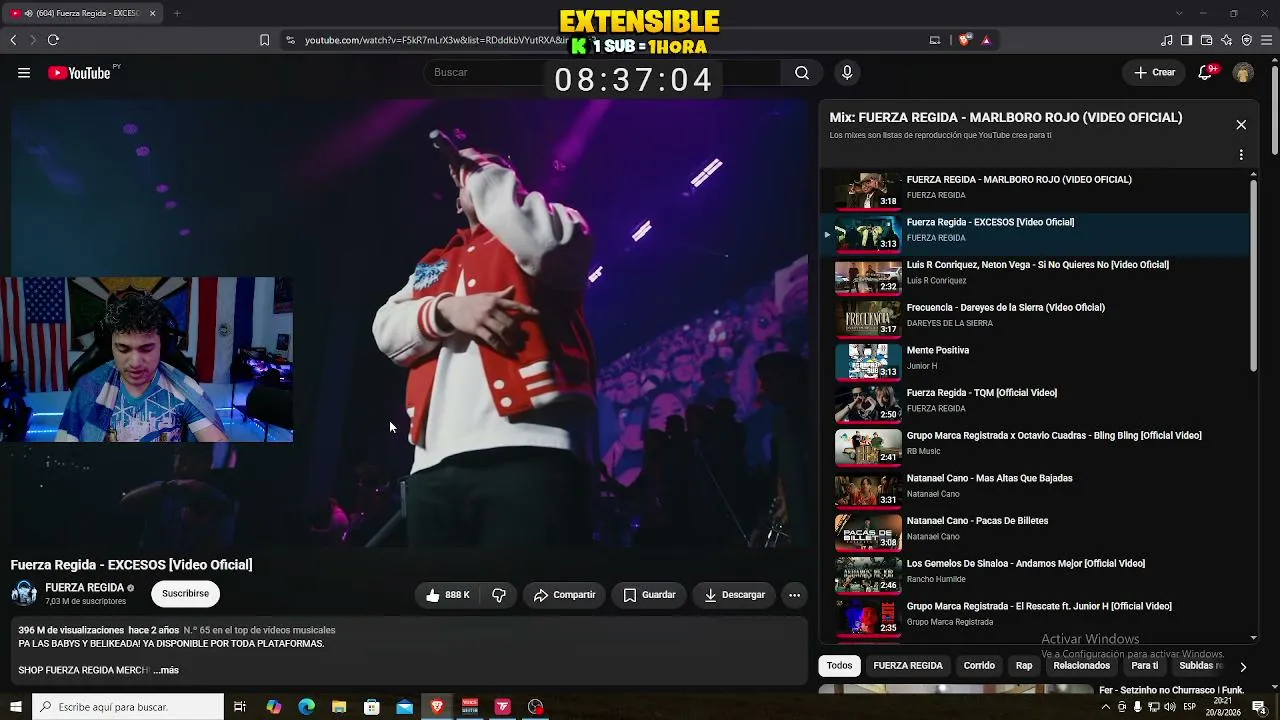Open Task View on the taskbar
The width and height of the screenshot is (1280, 720).
[x=240, y=707]
